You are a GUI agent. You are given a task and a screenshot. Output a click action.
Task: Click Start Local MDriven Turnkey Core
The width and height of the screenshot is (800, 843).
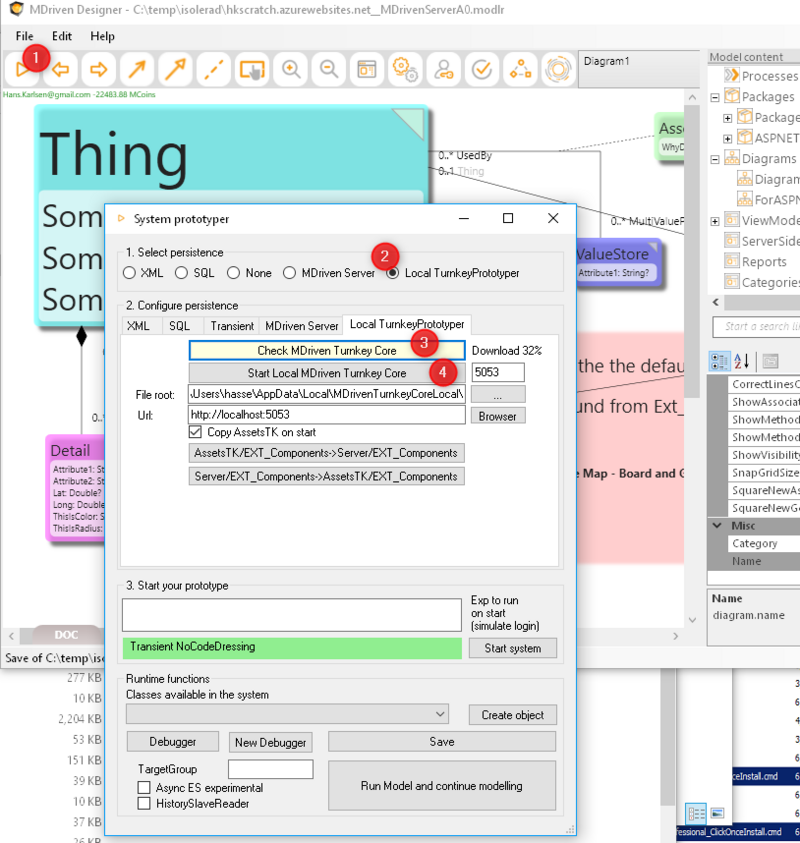[x=327, y=373]
